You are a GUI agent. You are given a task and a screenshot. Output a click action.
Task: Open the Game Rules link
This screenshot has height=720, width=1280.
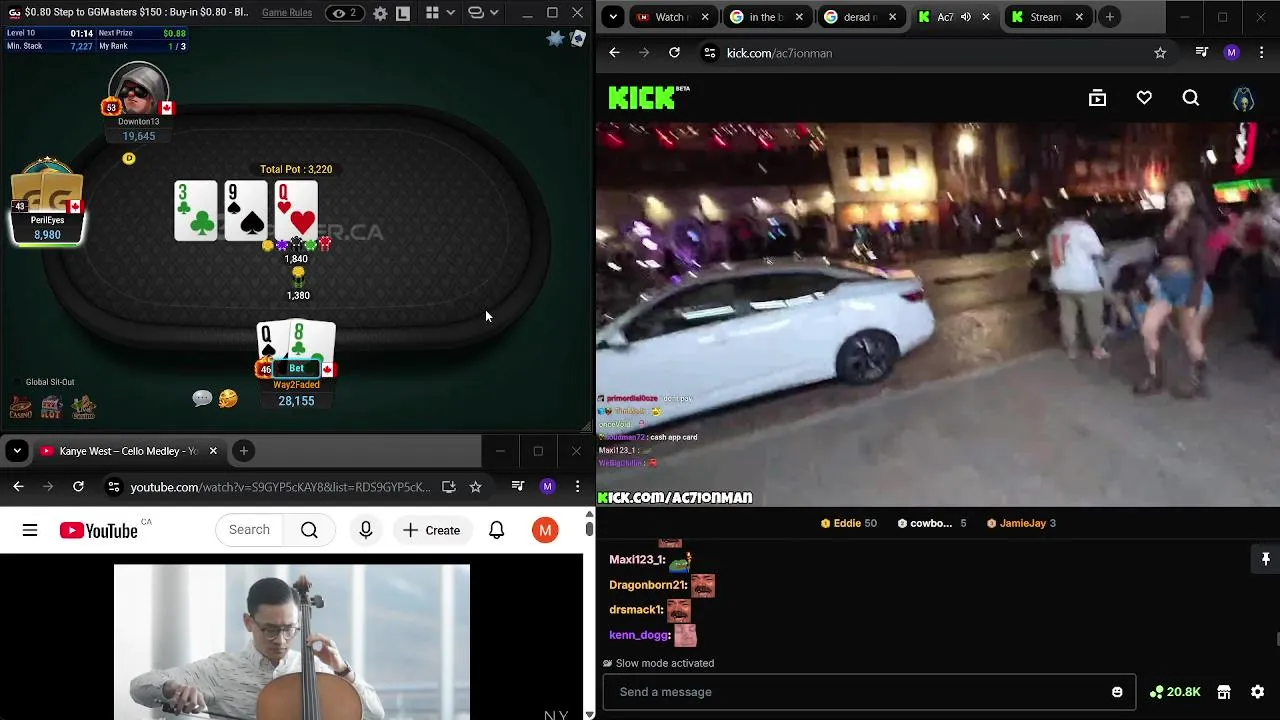(x=287, y=13)
